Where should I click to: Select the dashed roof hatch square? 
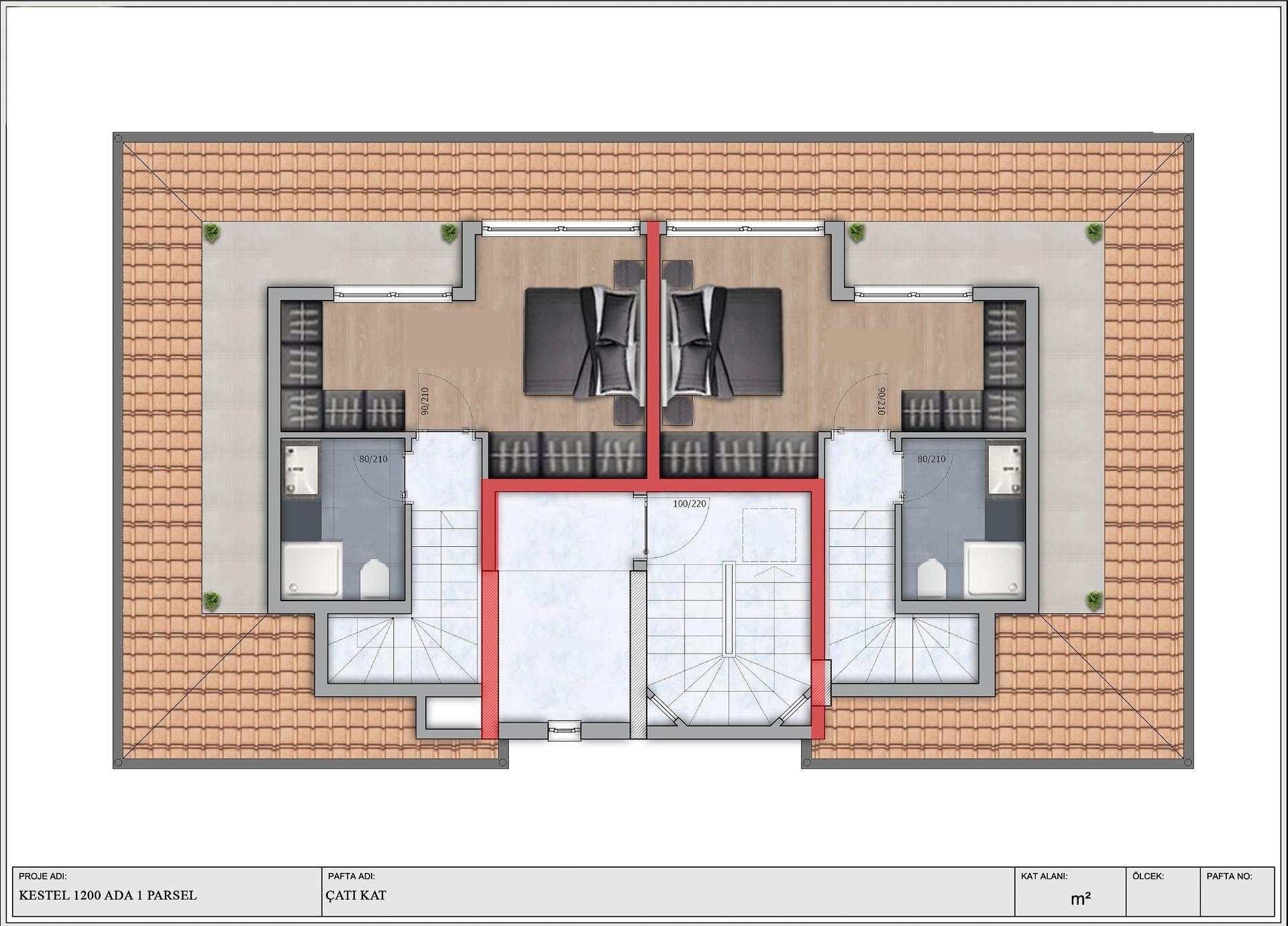(x=769, y=535)
